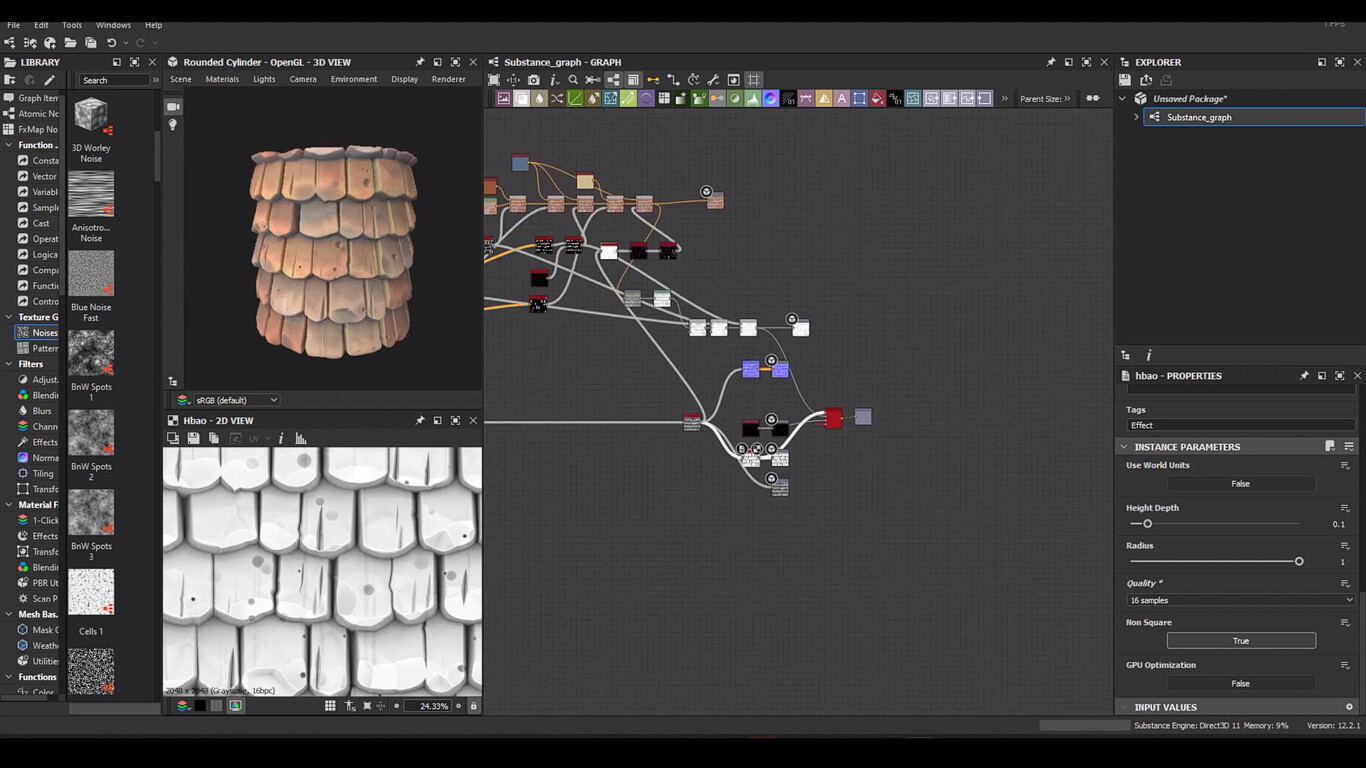Open the Environment menu in 3D view
The height and width of the screenshot is (768, 1366).
coord(354,79)
